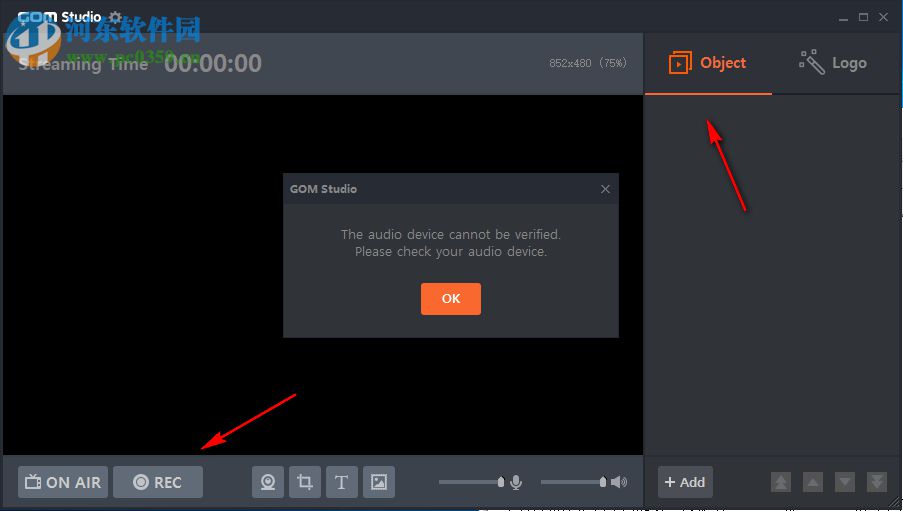The height and width of the screenshot is (511, 903).
Task: Adjust the speaker volume slider
Action: click(x=574, y=482)
